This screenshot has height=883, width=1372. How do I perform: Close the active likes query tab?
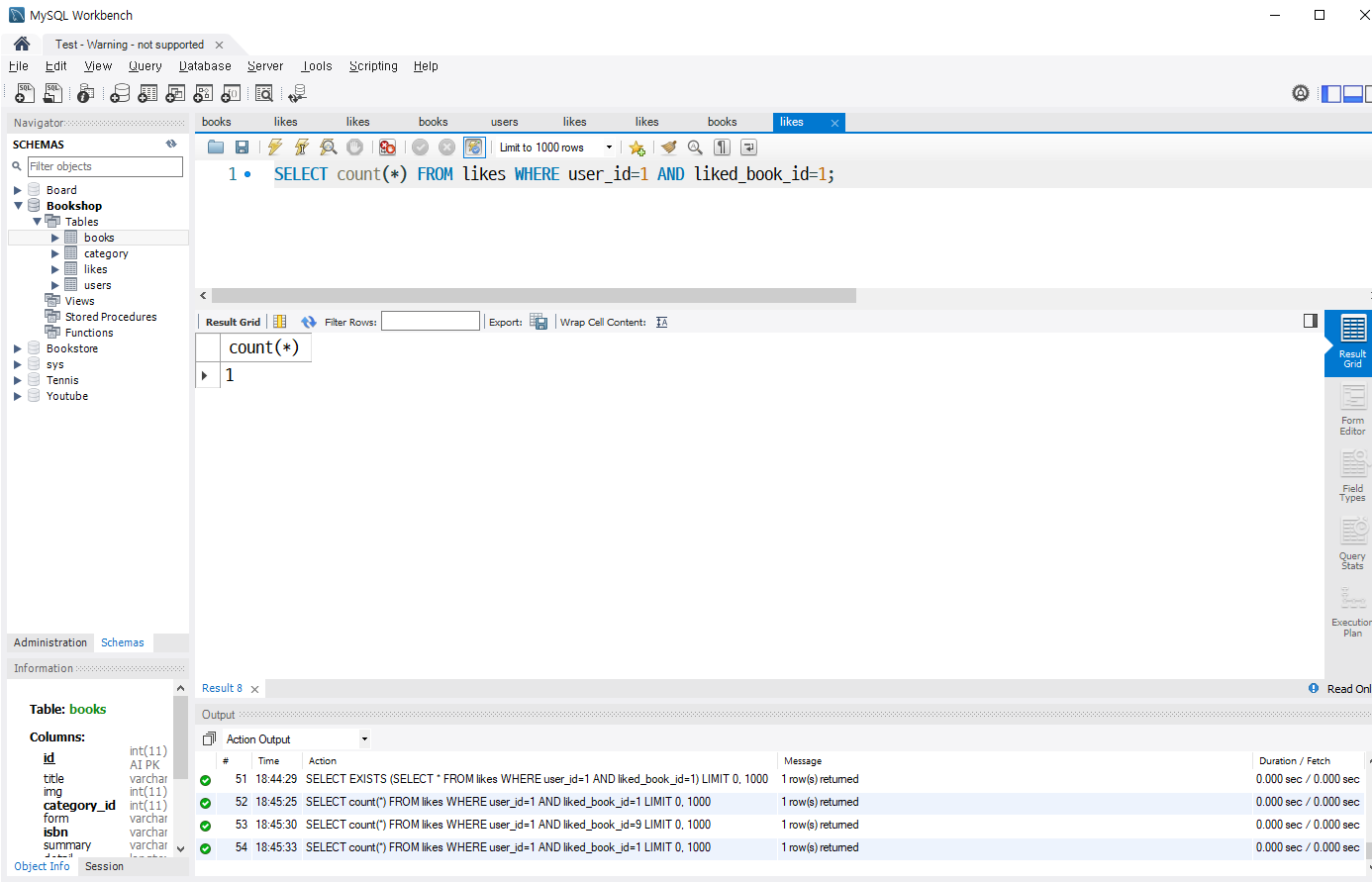(834, 123)
